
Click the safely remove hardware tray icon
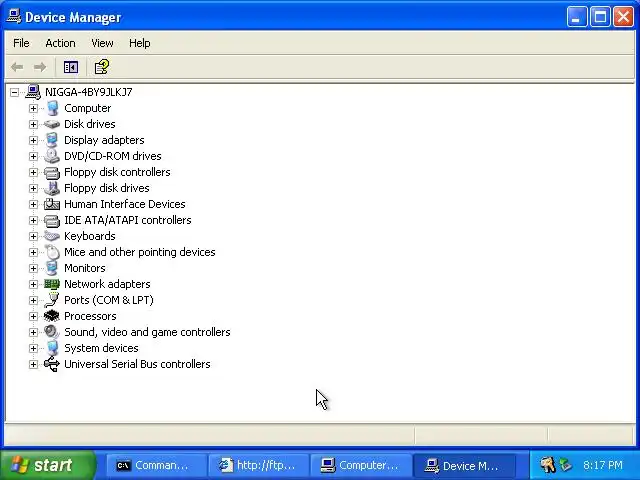point(566,464)
